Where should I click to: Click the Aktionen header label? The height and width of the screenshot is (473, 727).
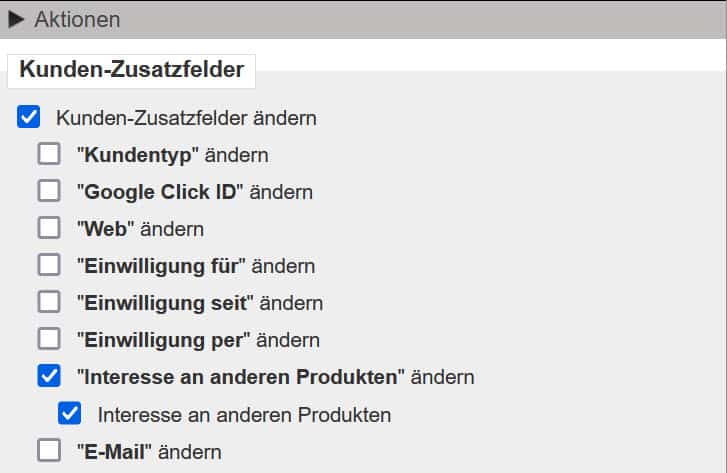(x=77, y=19)
